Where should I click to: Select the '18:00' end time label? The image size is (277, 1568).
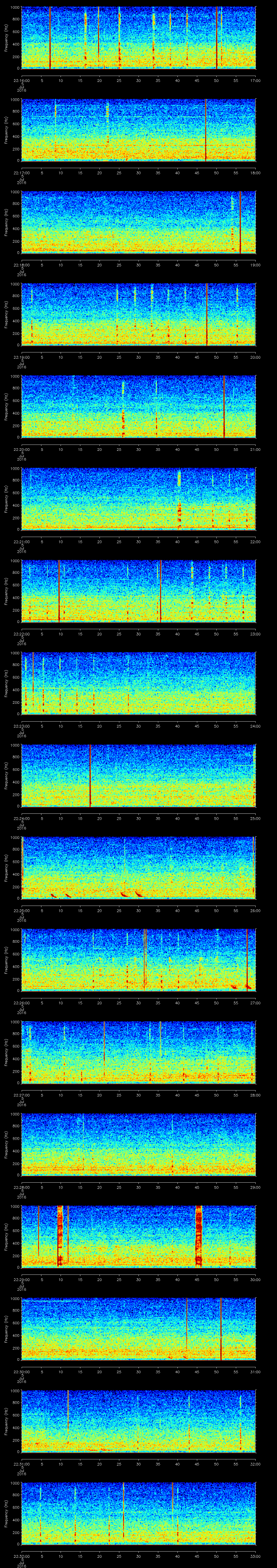(255, 173)
